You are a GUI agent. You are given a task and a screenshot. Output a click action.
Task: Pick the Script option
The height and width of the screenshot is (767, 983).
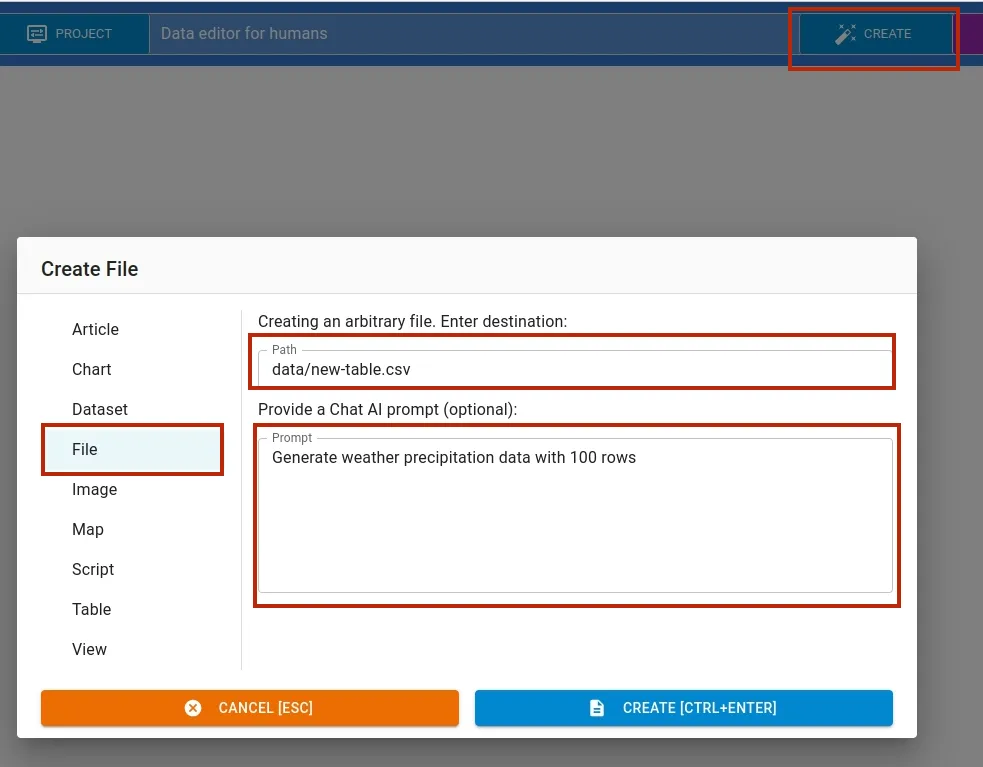[93, 570]
